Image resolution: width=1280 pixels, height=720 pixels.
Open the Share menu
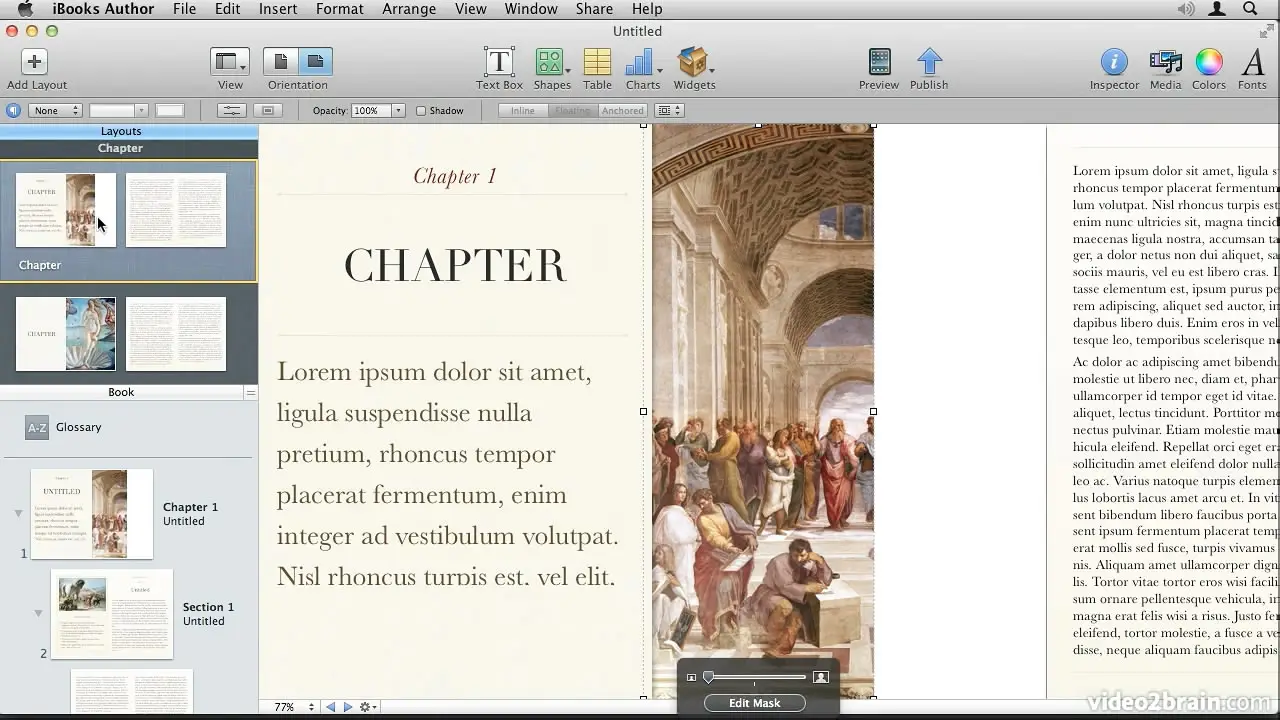(594, 9)
